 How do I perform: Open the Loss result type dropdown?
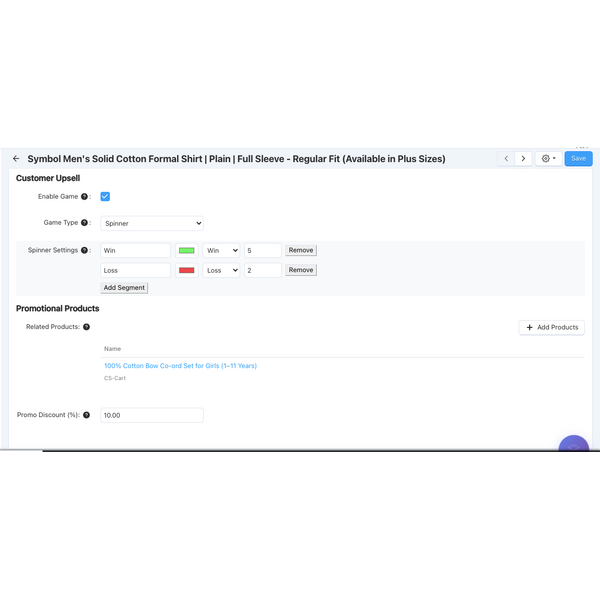pos(221,270)
